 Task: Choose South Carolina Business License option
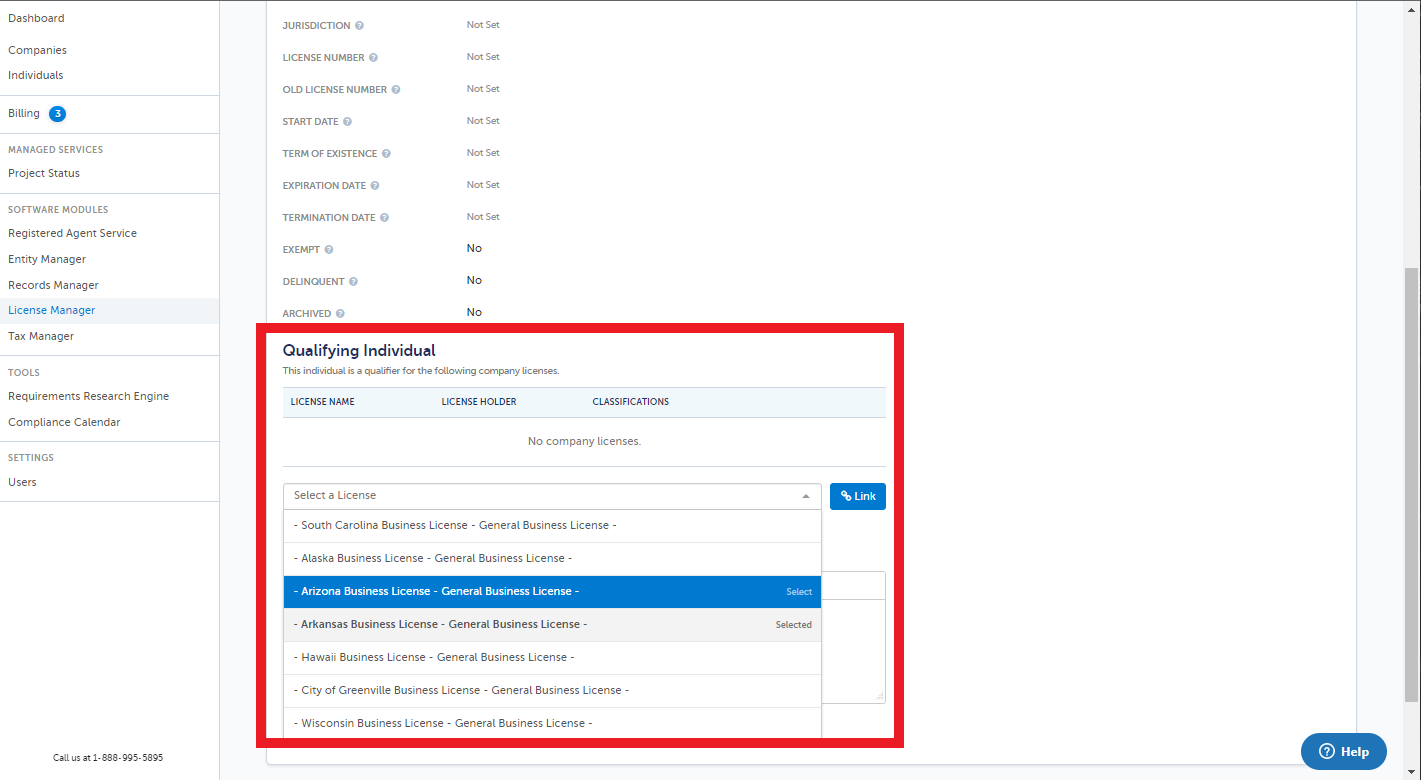pyautogui.click(x=552, y=526)
